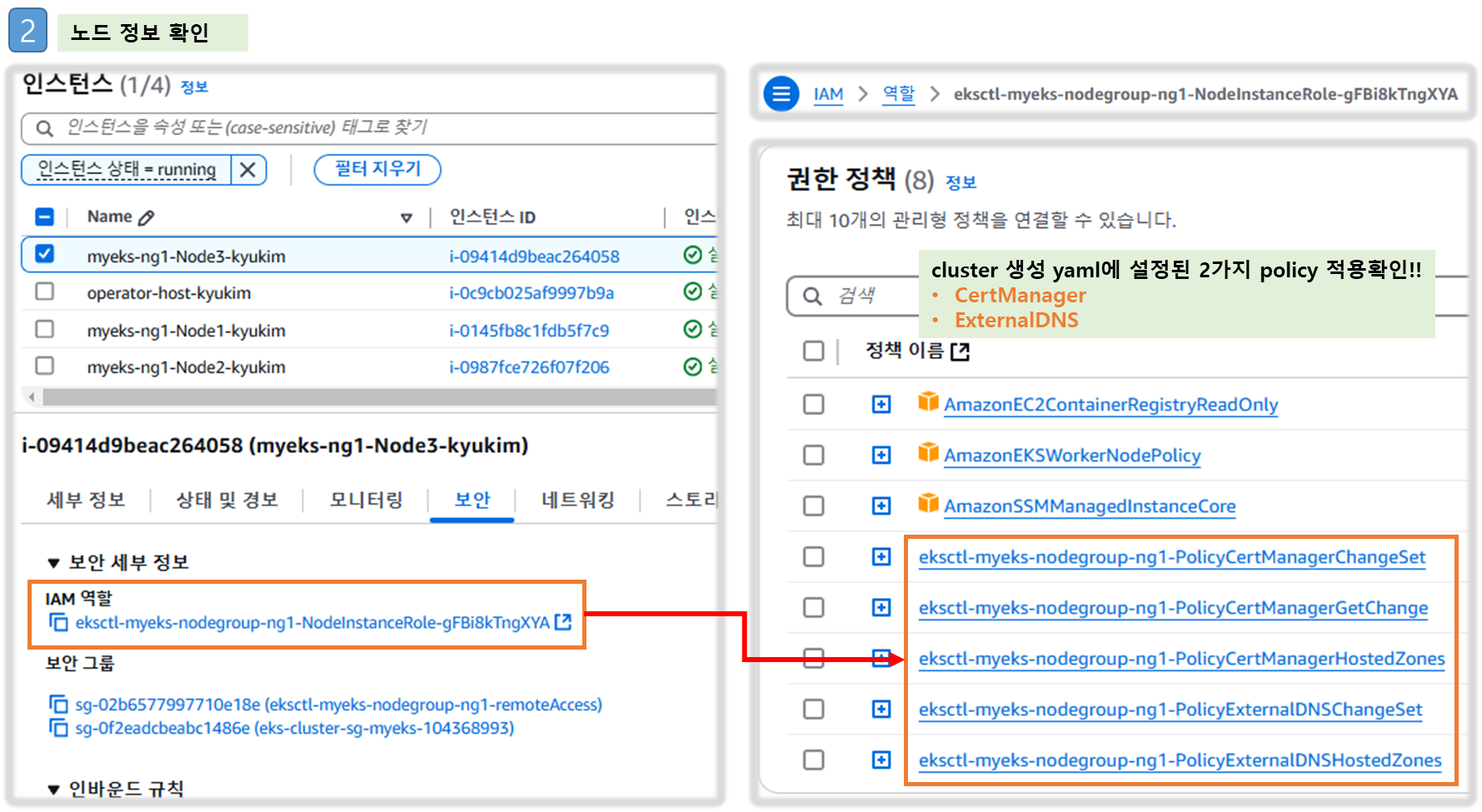This screenshot has width=1482, height=812.
Task: Copy the IAM role name icon
Action: click(x=58, y=622)
